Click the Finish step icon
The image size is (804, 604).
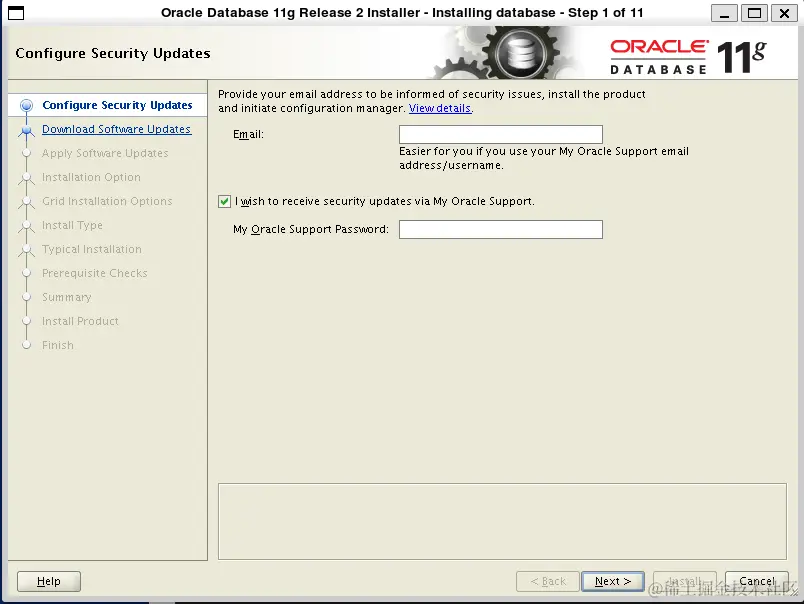tap(26, 345)
